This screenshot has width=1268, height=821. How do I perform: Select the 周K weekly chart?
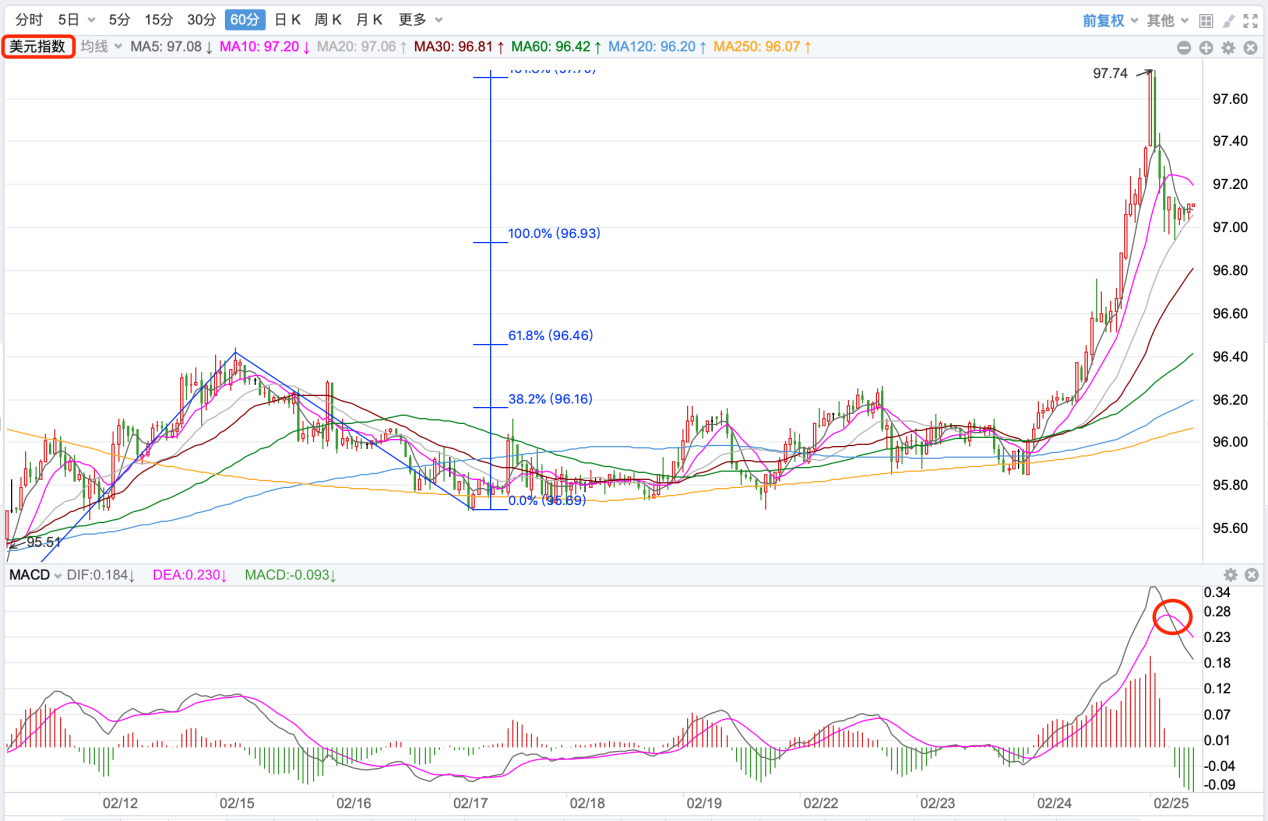coord(328,20)
